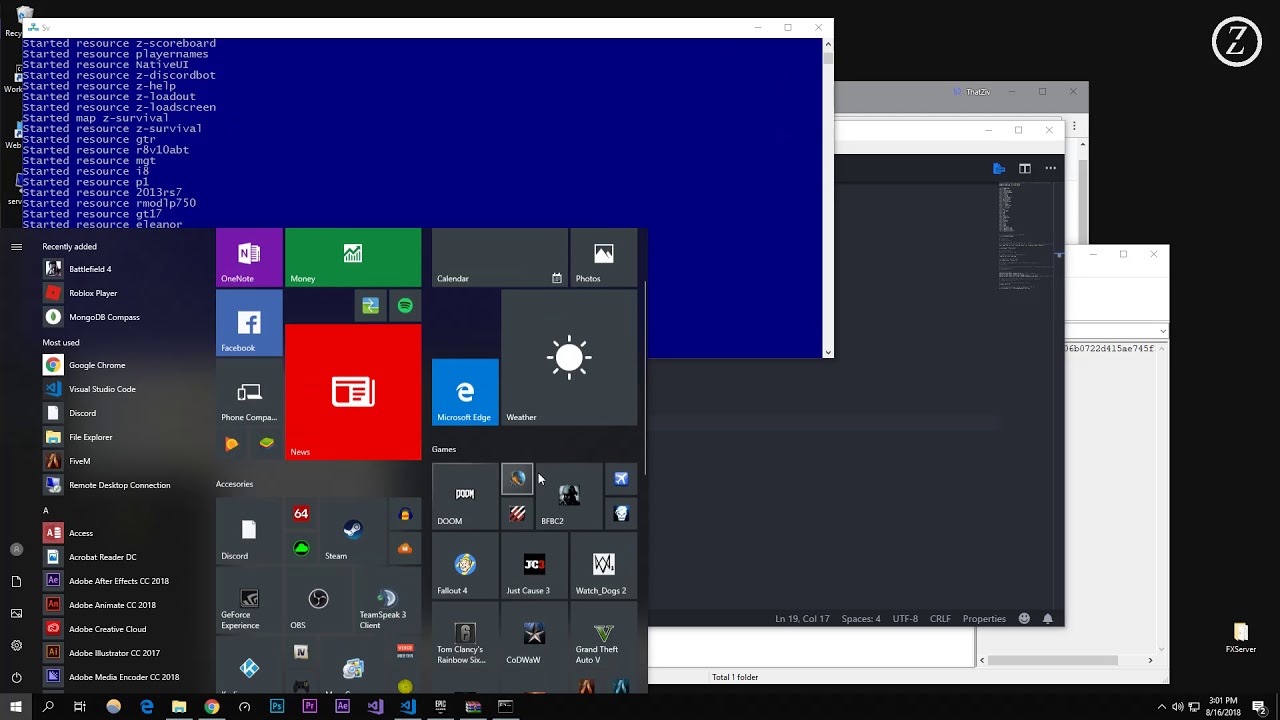This screenshot has height=720, width=1280.
Task: Expand the Start menu hamburger
Action: 16,246
